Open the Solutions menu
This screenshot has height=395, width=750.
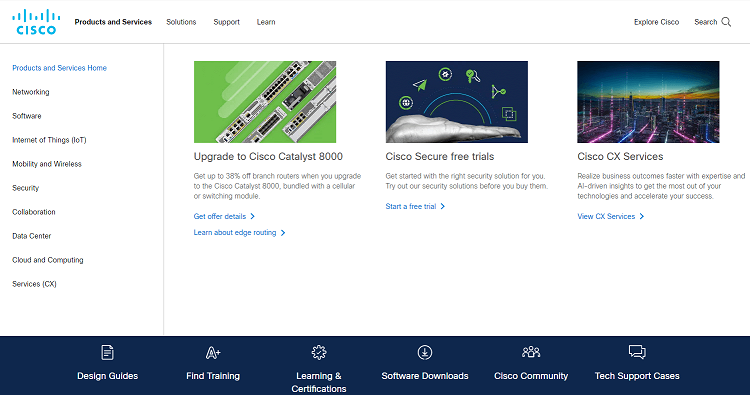pos(181,22)
